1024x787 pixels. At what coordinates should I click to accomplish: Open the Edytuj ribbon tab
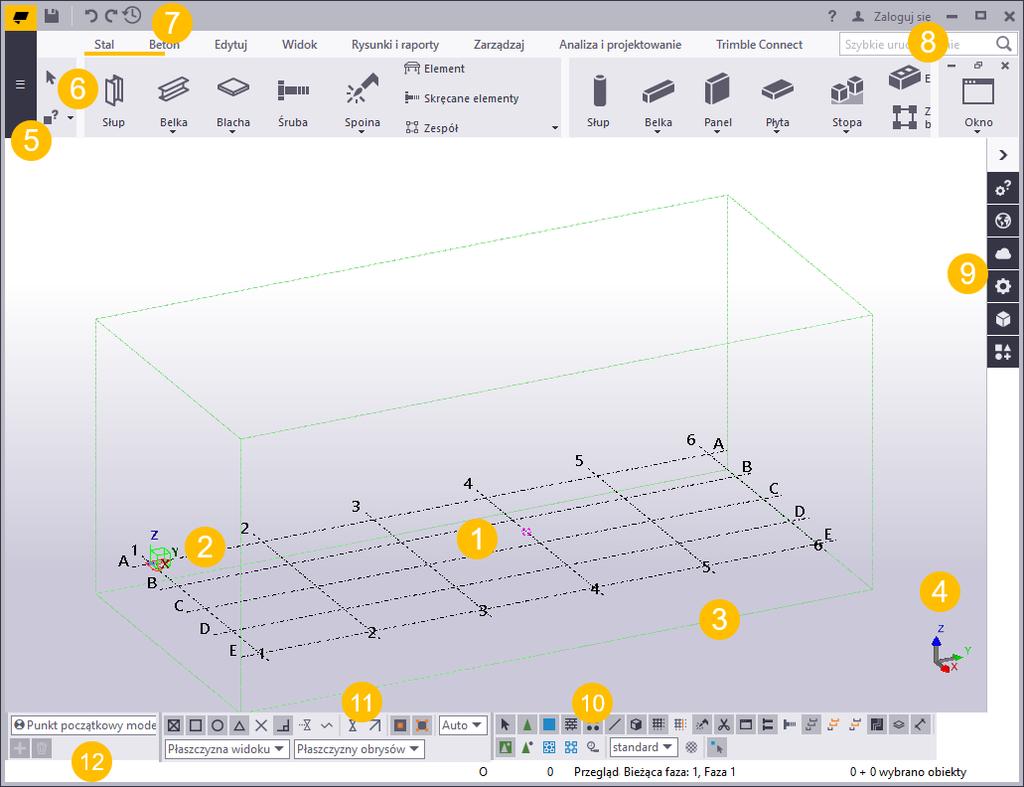tap(231, 44)
